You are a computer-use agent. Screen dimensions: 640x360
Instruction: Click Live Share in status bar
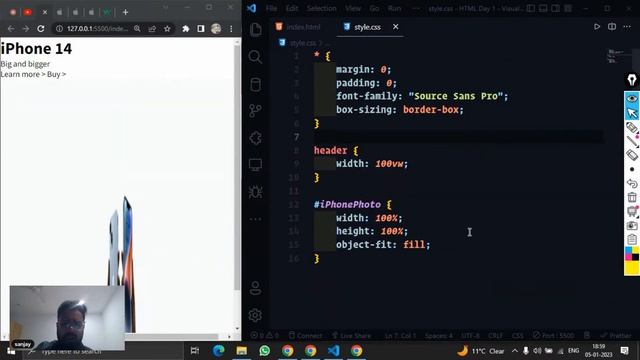351,336
